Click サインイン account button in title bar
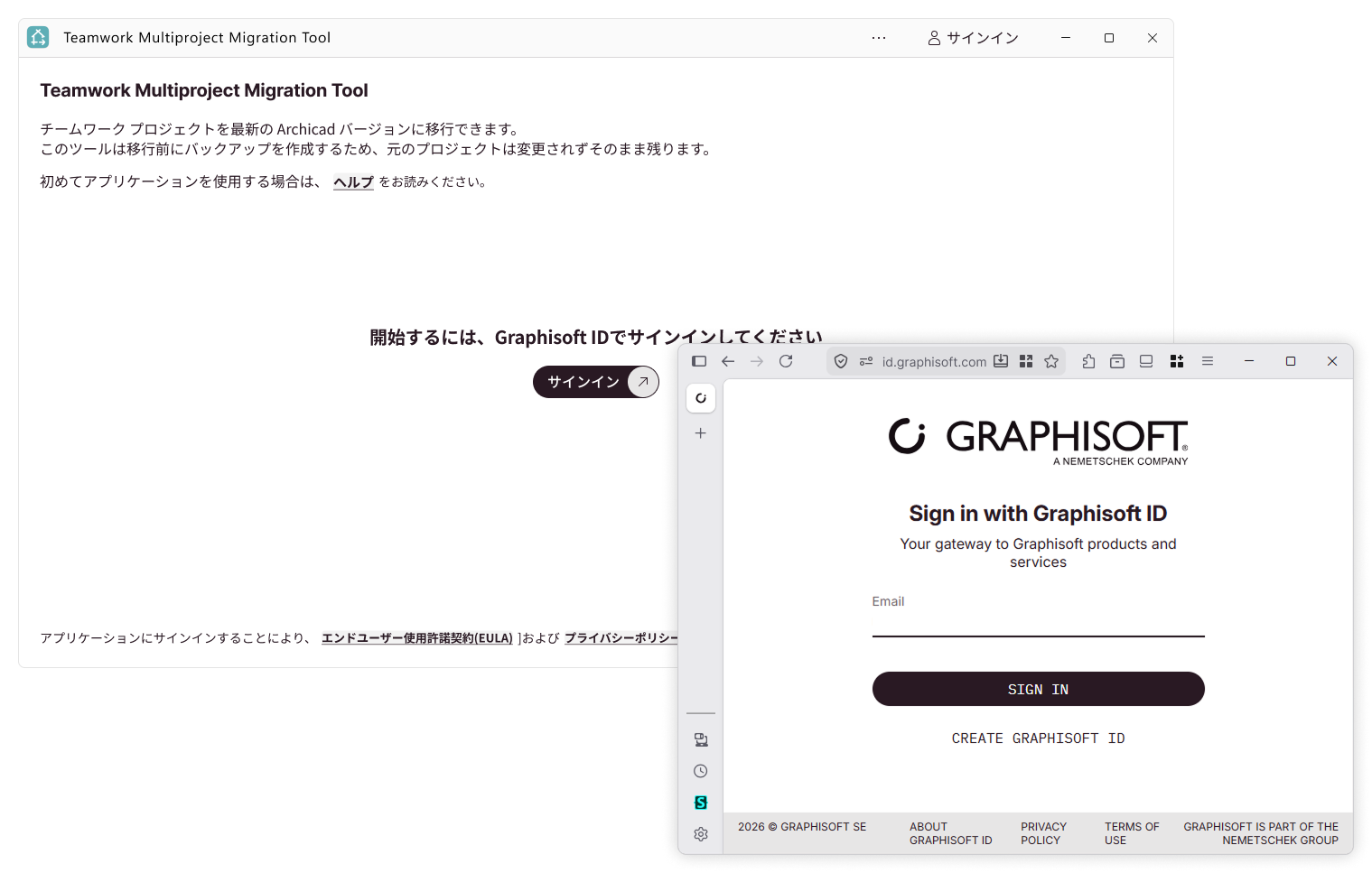This screenshot has height=873, width=1372. click(x=973, y=38)
